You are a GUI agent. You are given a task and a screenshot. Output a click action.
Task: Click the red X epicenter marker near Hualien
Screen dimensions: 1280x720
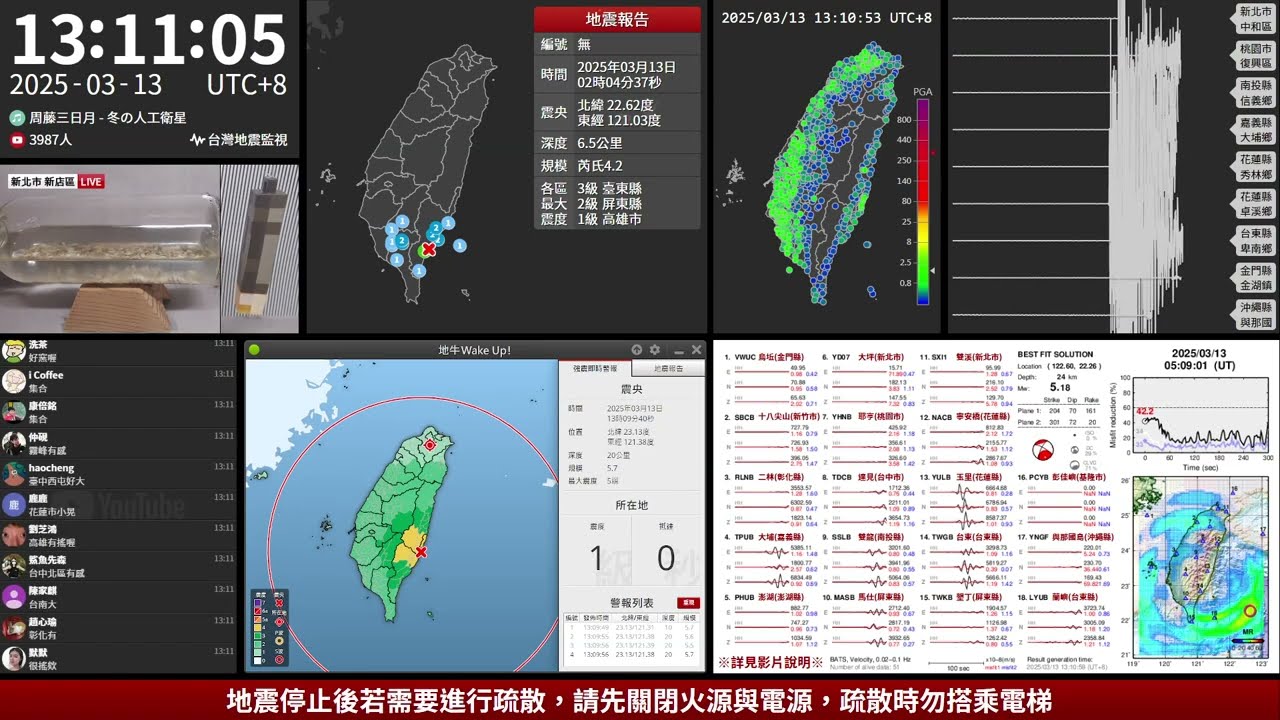click(x=422, y=552)
